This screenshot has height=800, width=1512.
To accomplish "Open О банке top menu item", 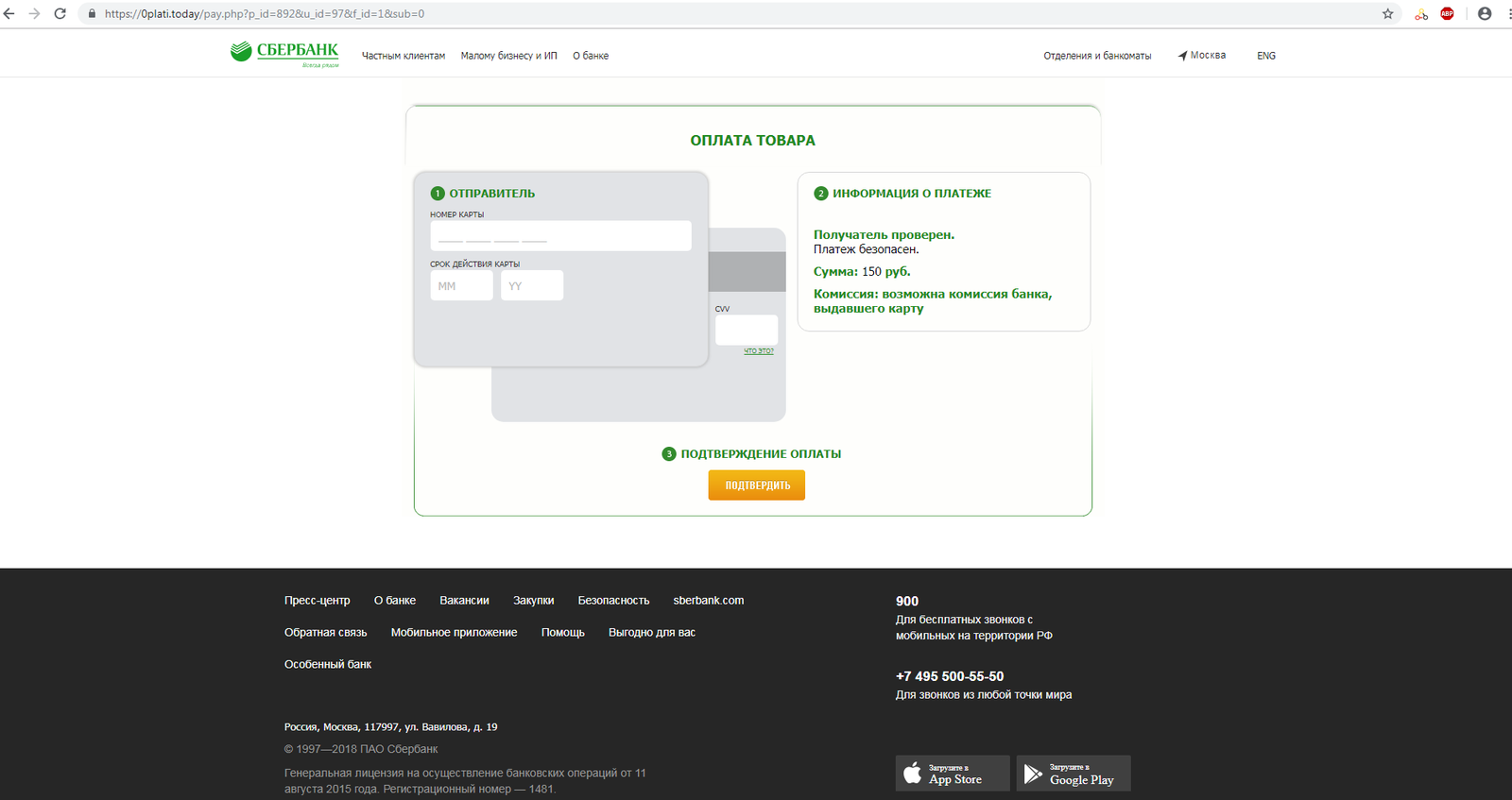I will point(591,56).
